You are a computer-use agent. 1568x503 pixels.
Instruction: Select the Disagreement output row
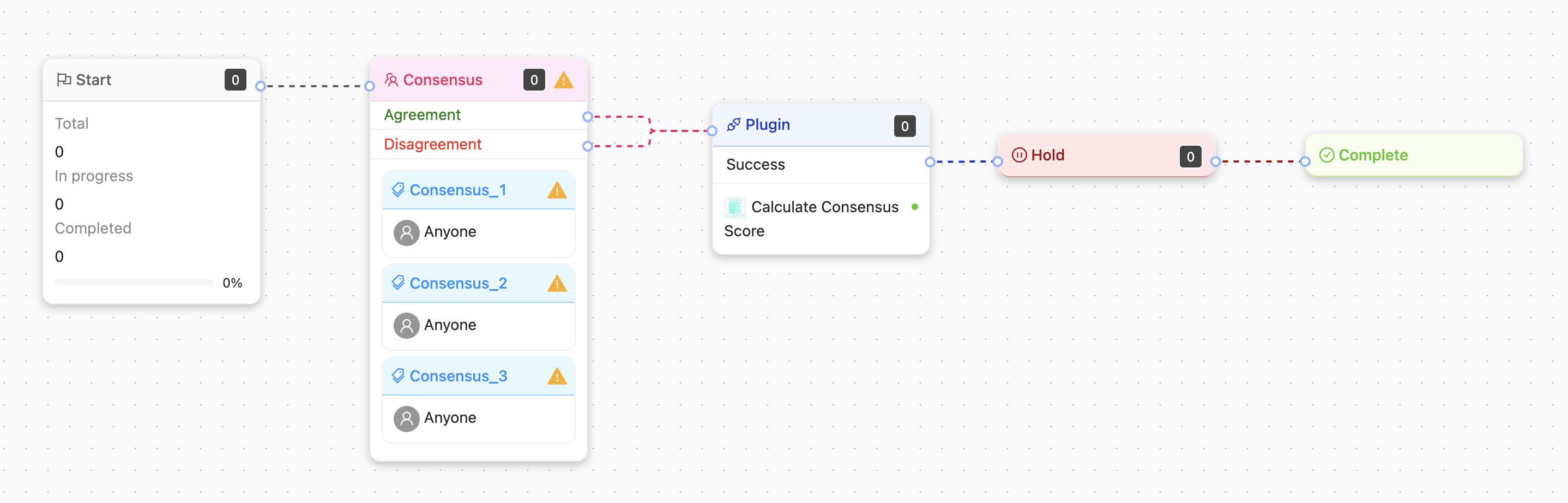click(479, 145)
